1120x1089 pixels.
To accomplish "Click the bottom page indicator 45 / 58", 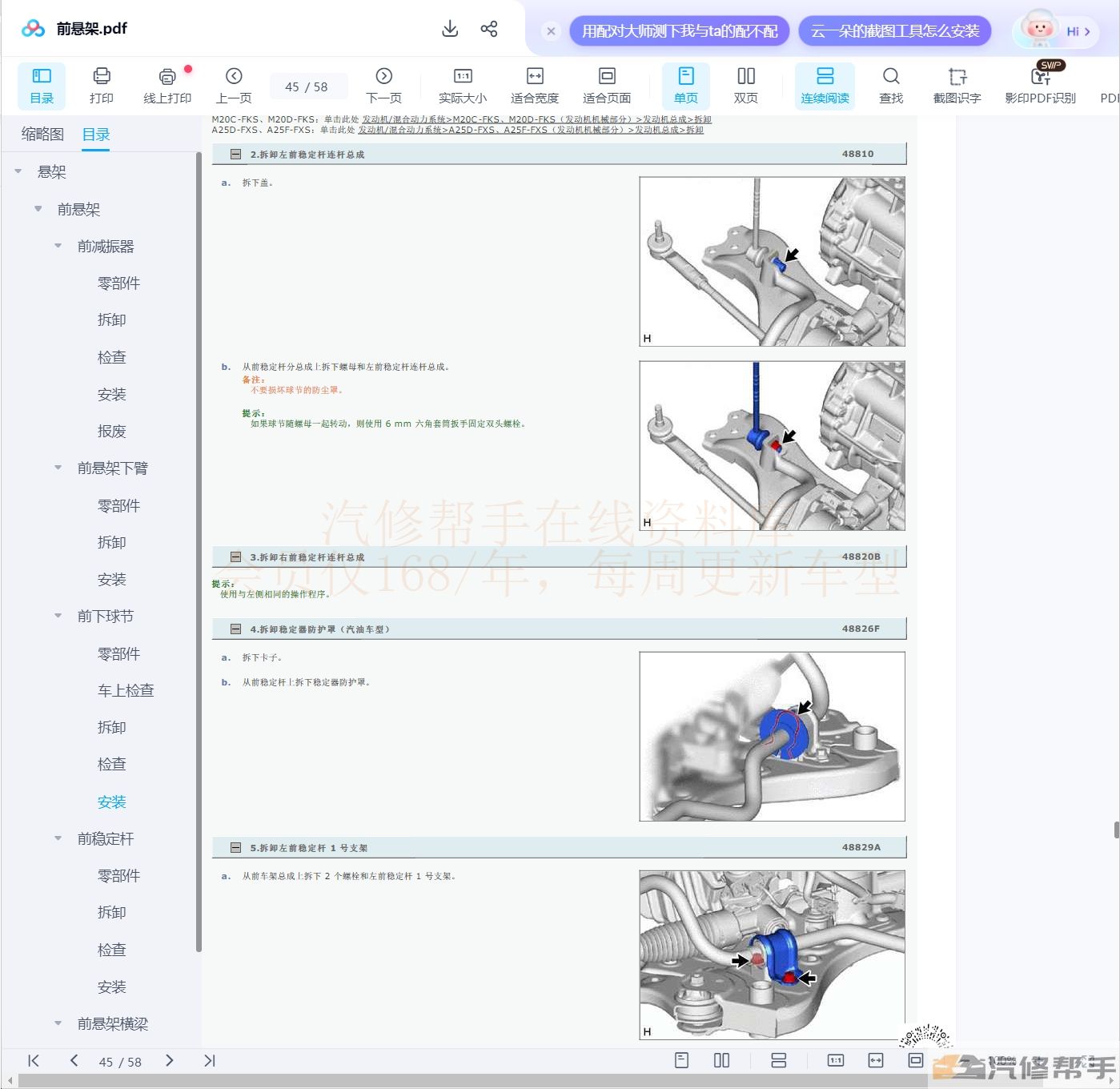I will point(120,1062).
